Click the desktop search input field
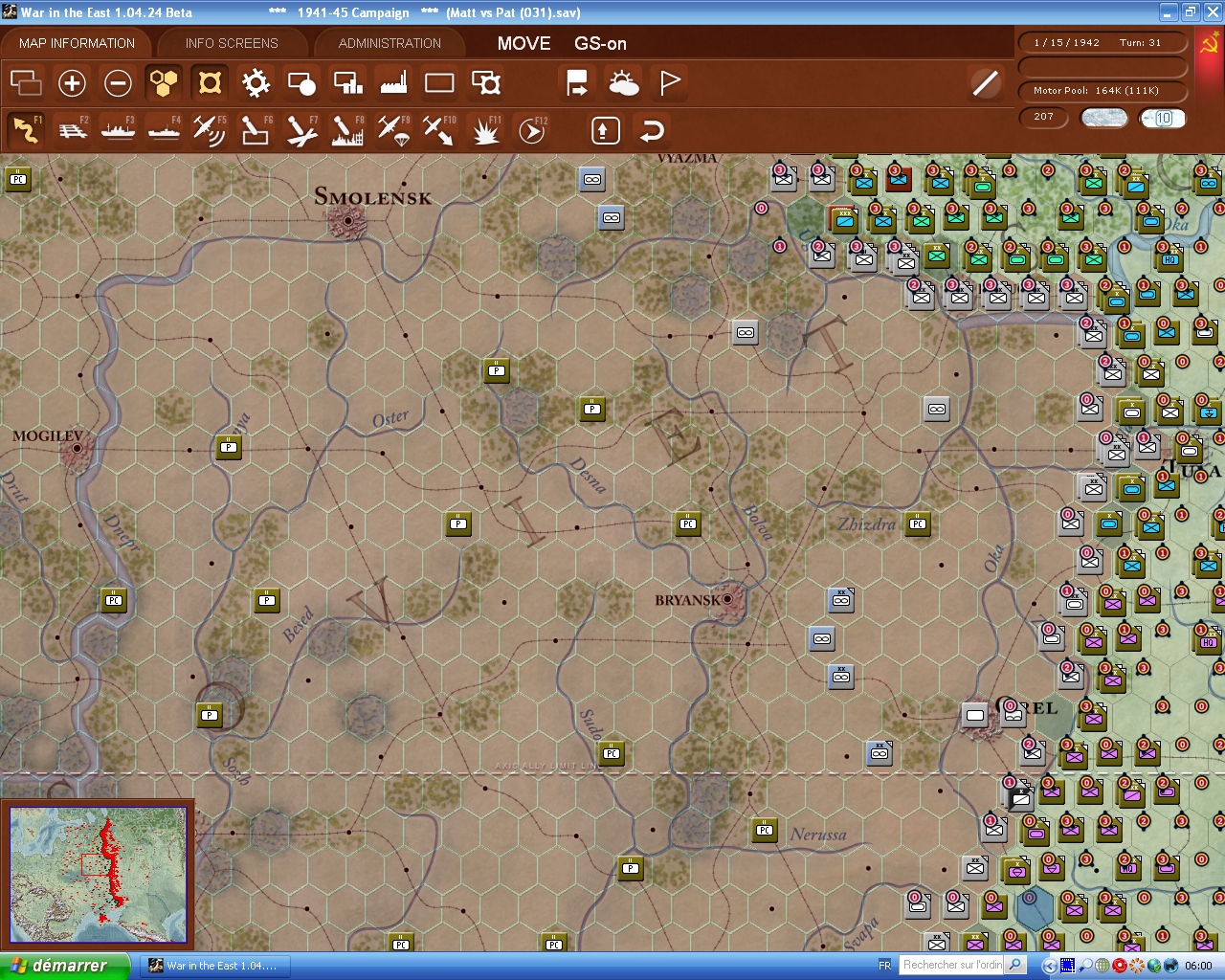1225x980 pixels. (x=952, y=966)
